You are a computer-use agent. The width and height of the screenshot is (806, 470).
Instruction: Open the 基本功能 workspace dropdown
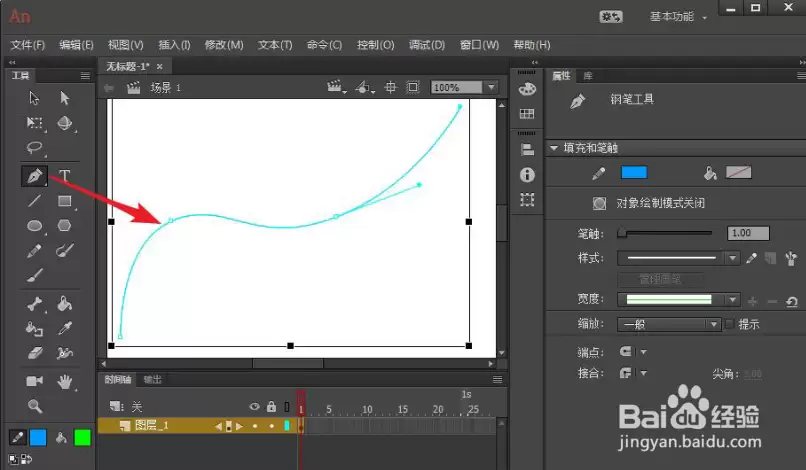(678, 17)
